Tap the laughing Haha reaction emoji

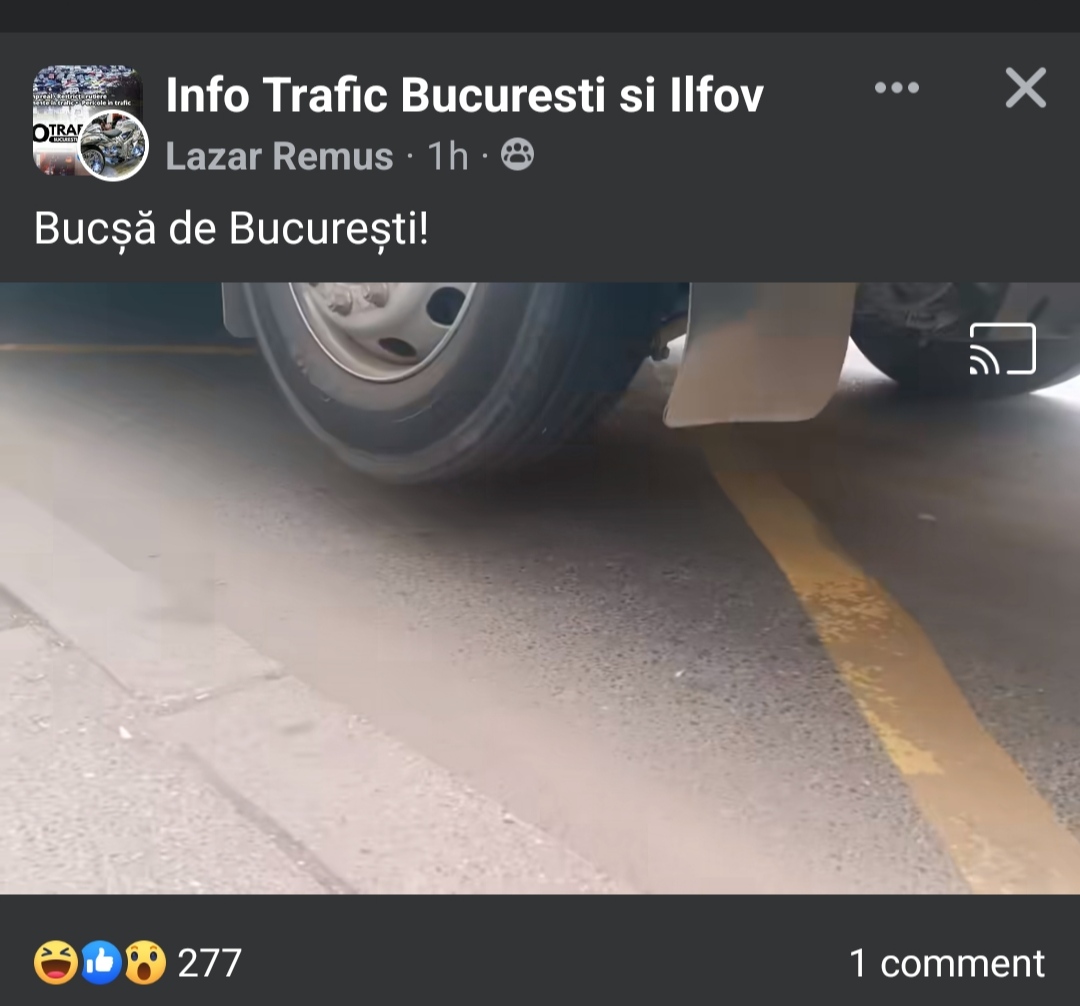pos(56,963)
